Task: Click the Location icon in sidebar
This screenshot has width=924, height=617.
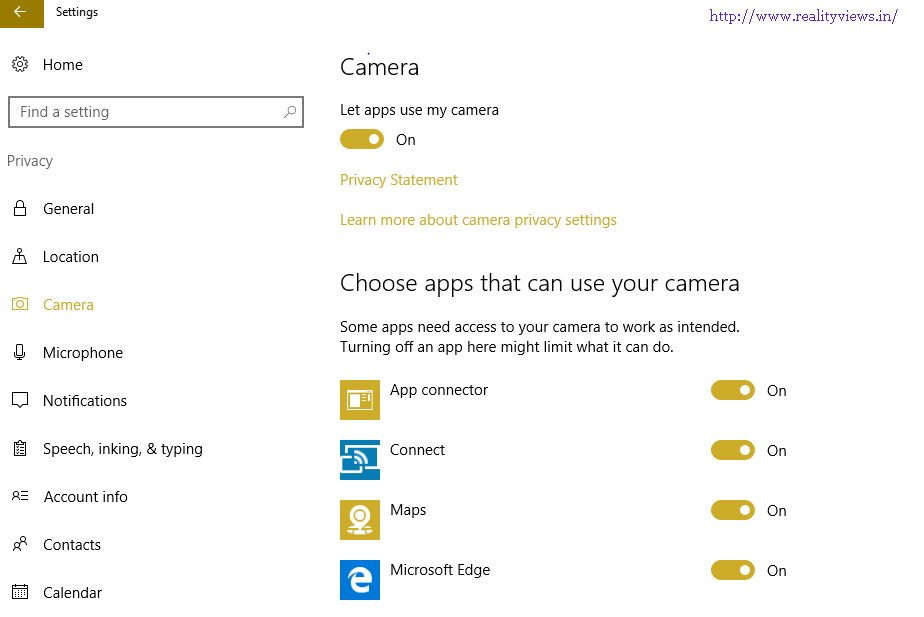Action: click(21, 256)
